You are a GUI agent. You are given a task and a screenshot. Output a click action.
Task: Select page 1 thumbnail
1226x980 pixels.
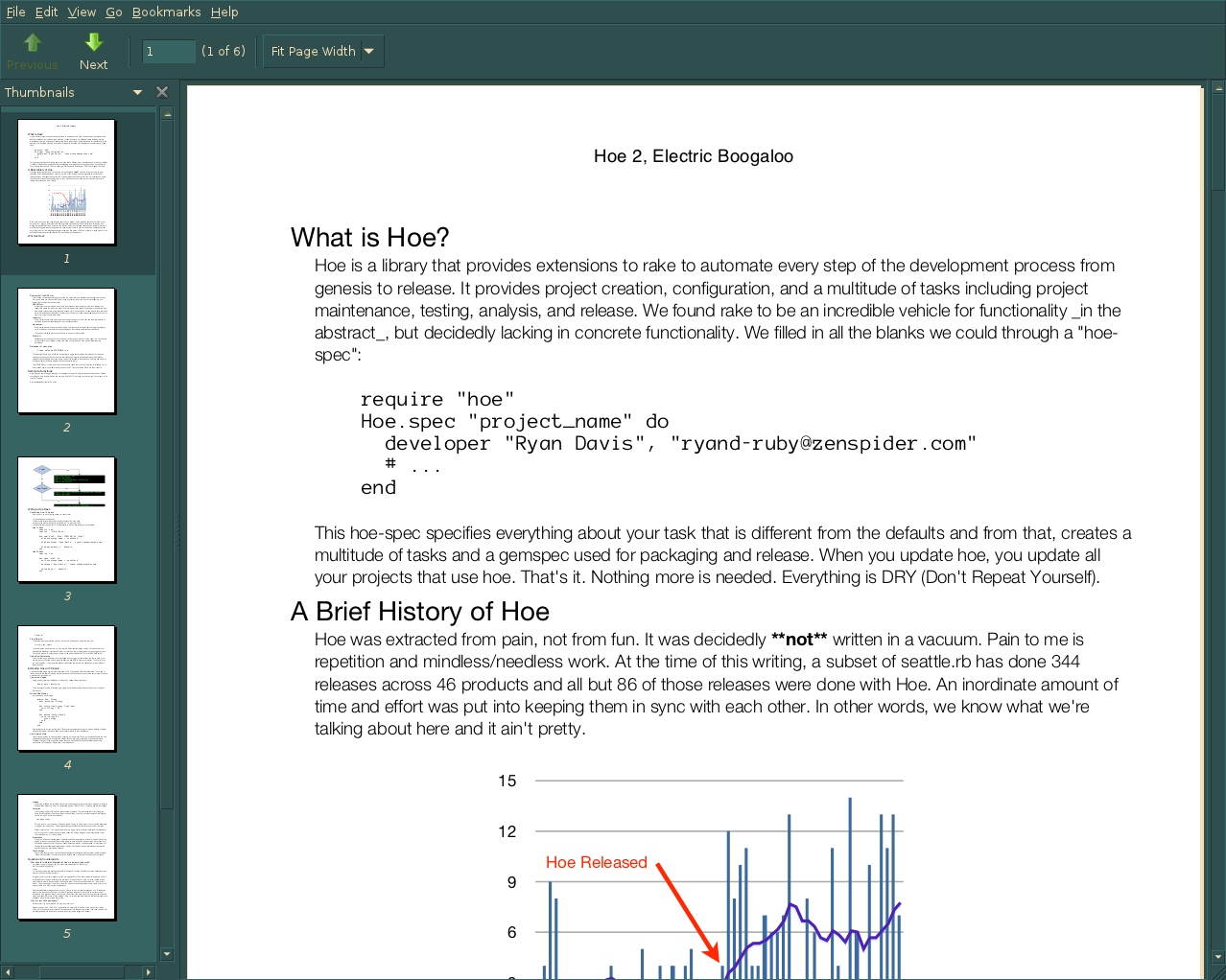[66, 182]
